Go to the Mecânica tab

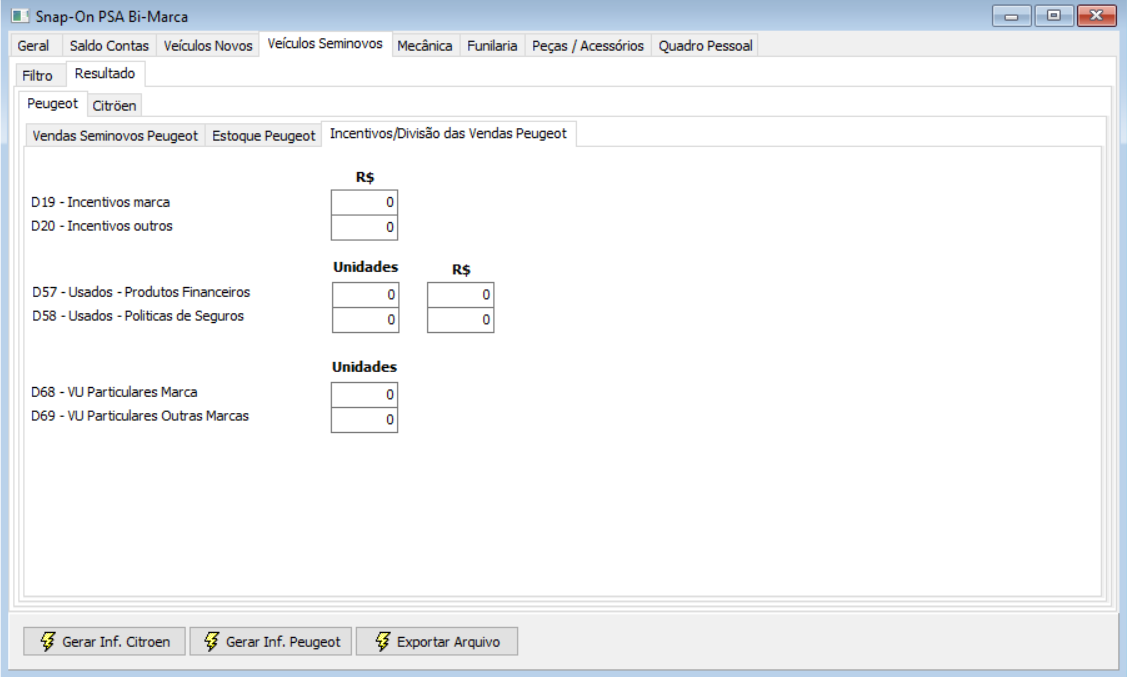[425, 45]
